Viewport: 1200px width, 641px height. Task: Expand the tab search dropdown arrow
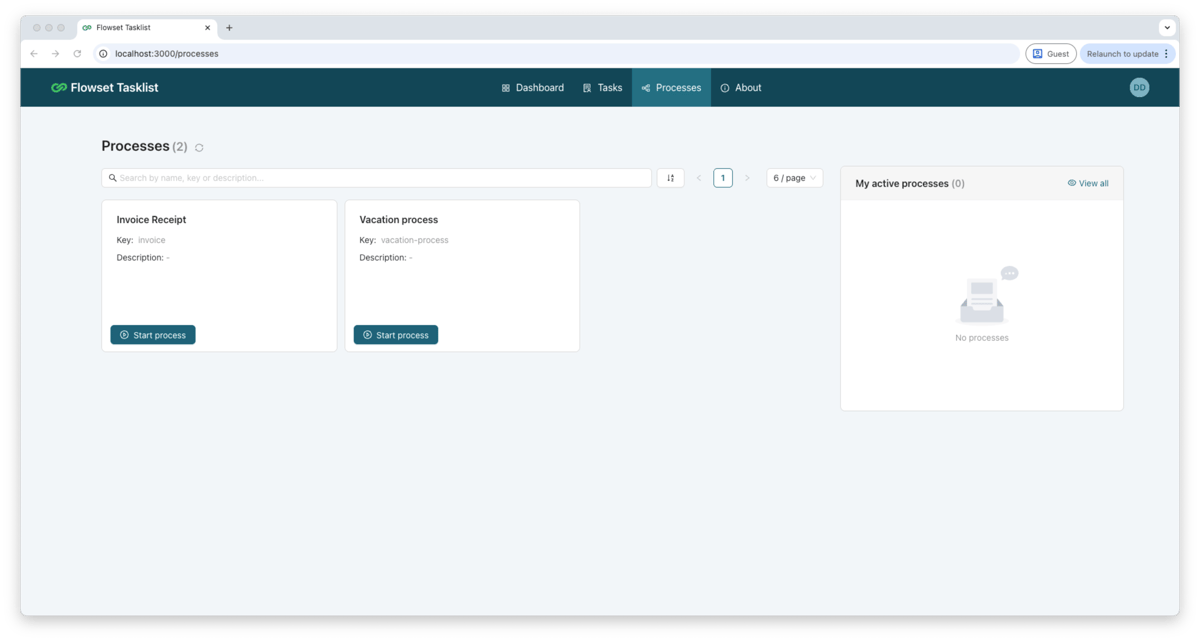tap(1167, 28)
